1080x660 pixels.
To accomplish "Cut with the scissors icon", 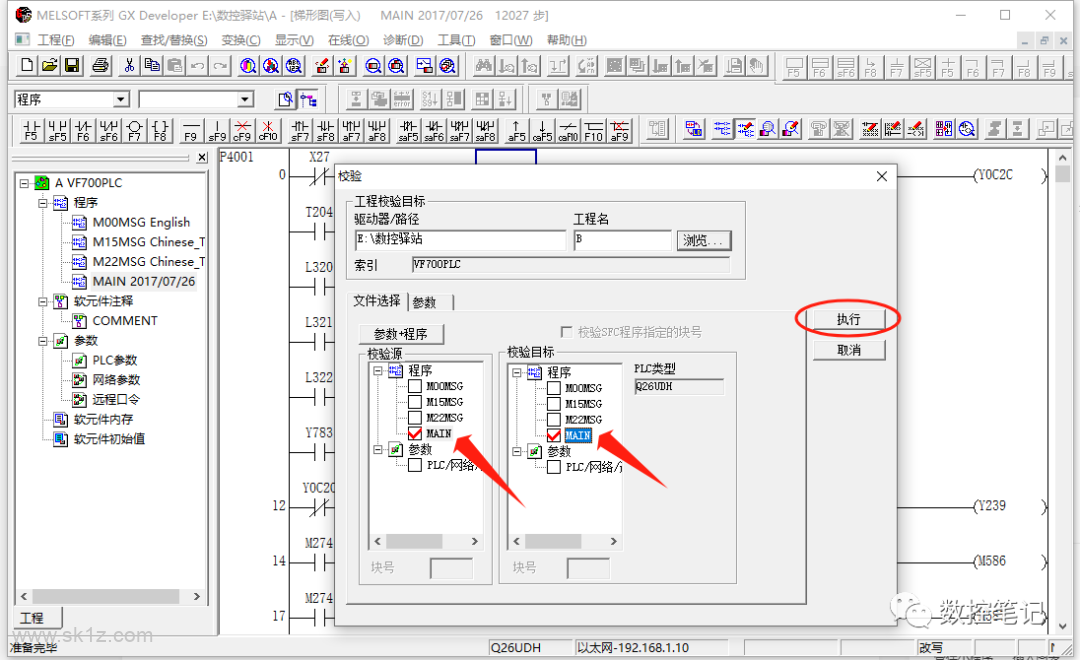I will (x=129, y=65).
